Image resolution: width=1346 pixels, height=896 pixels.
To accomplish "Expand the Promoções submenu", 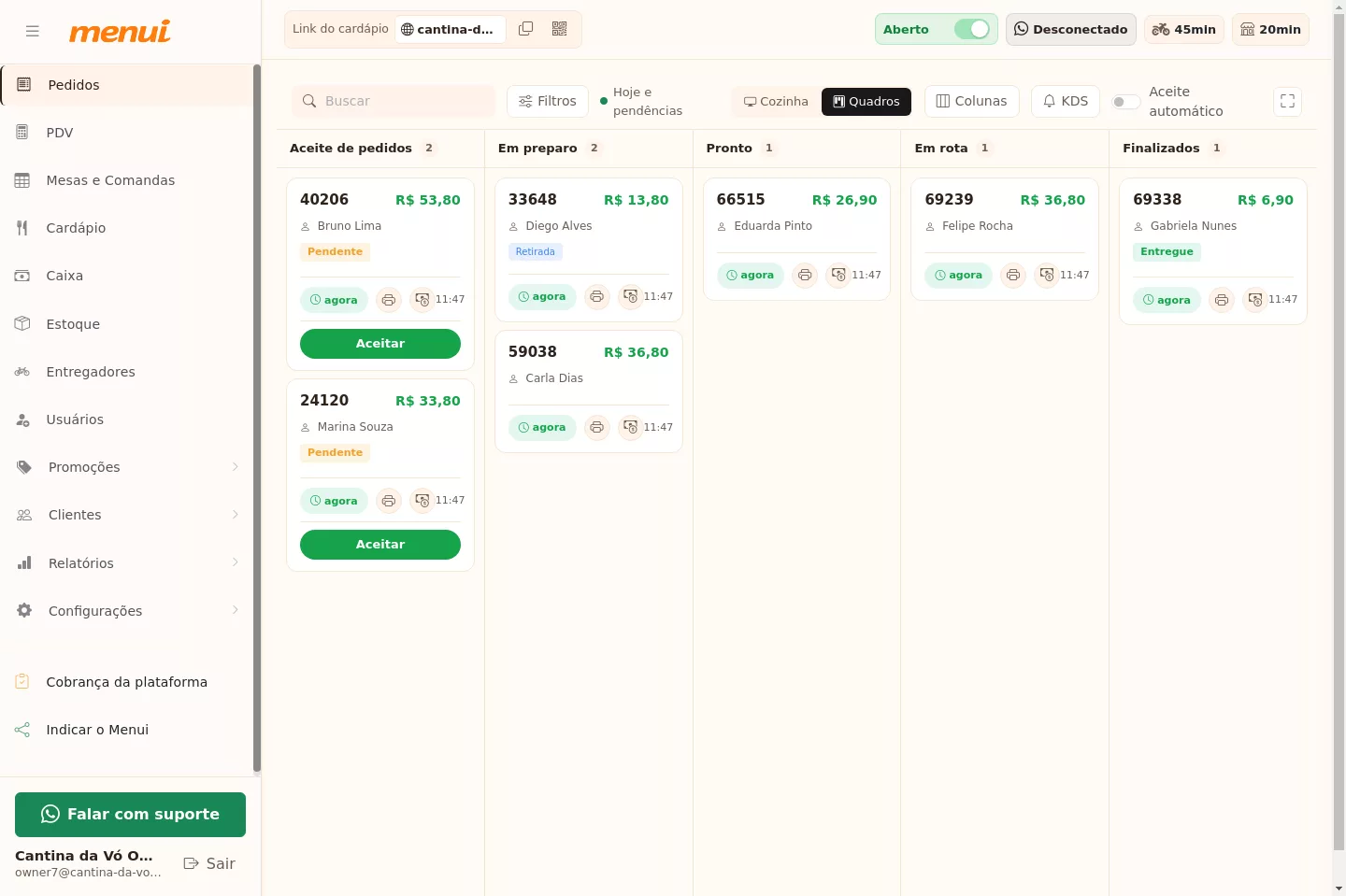I will 235,467.
